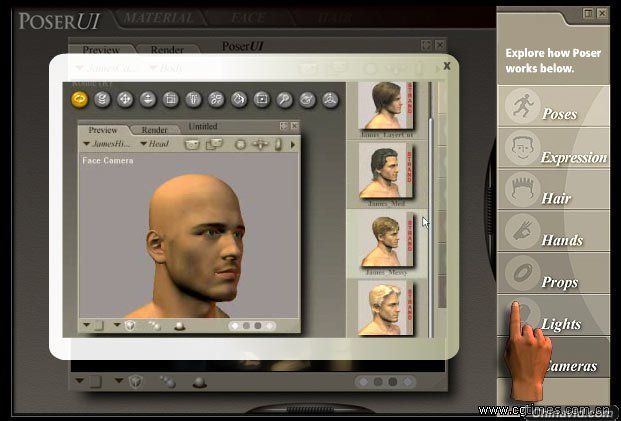This screenshot has width=621, height=421.
Task: Expand the black arrow at the Untitled toolbar end
Action: (293, 145)
